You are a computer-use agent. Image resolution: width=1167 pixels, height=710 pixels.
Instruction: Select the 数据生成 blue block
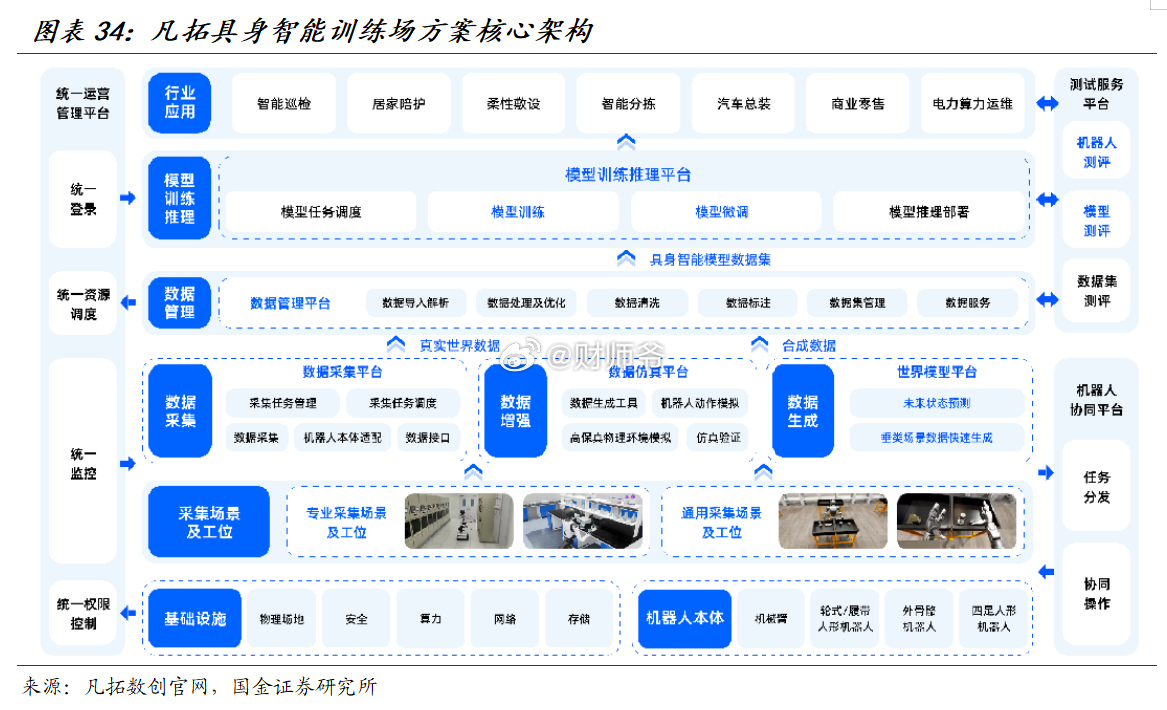coord(803,411)
